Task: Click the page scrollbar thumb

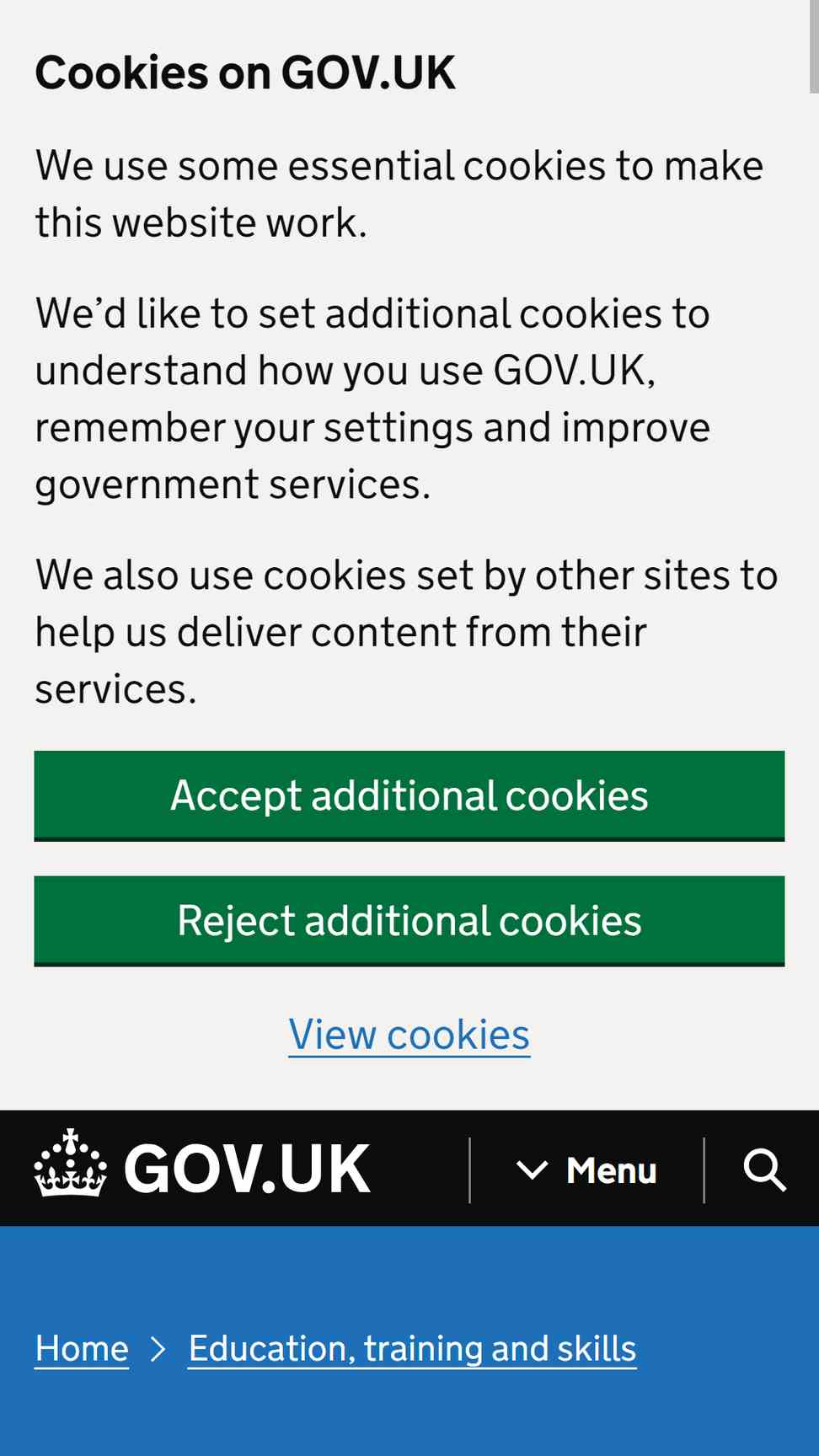Action: tap(814, 46)
